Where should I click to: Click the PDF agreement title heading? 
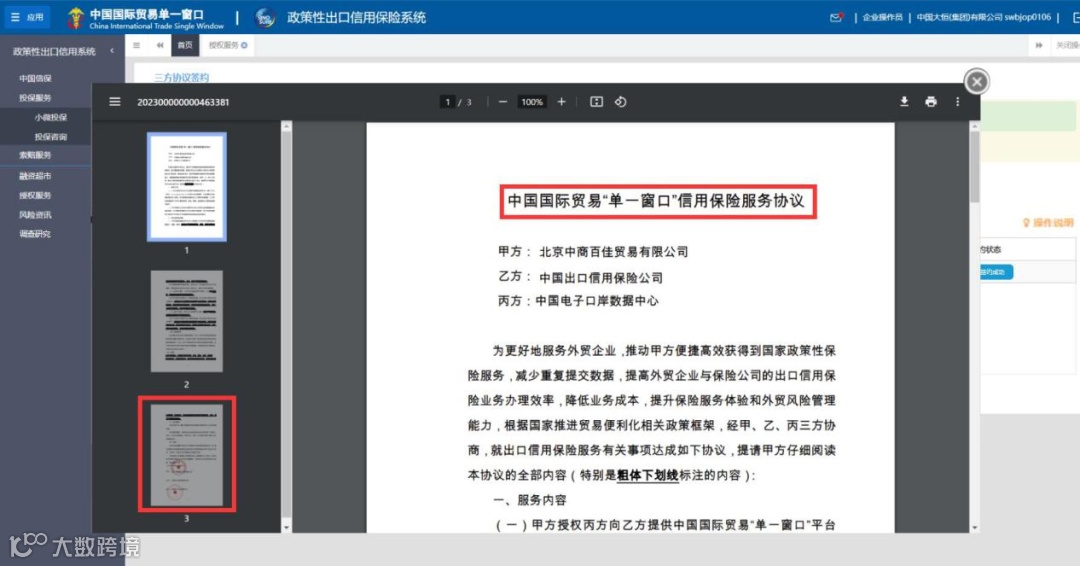click(658, 201)
